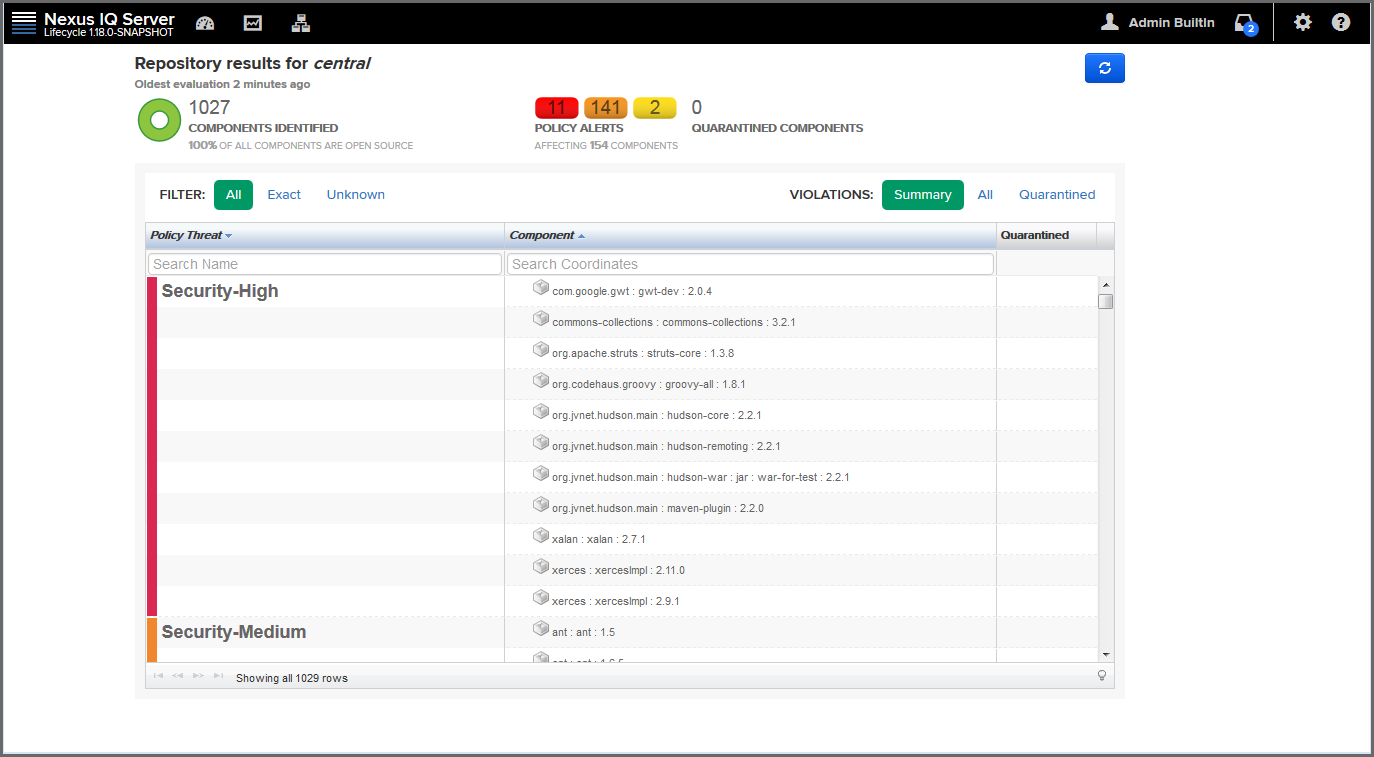
Task: Select the Summary violations view
Action: pos(922,195)
